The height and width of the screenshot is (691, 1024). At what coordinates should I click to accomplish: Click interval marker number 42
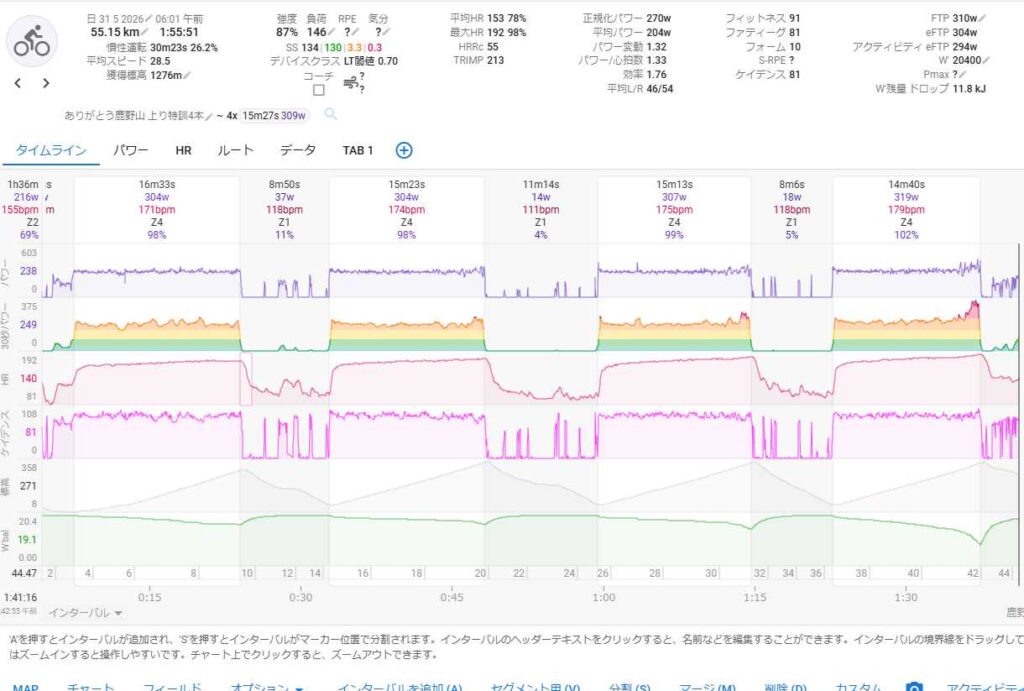click(x=973, y=573)
